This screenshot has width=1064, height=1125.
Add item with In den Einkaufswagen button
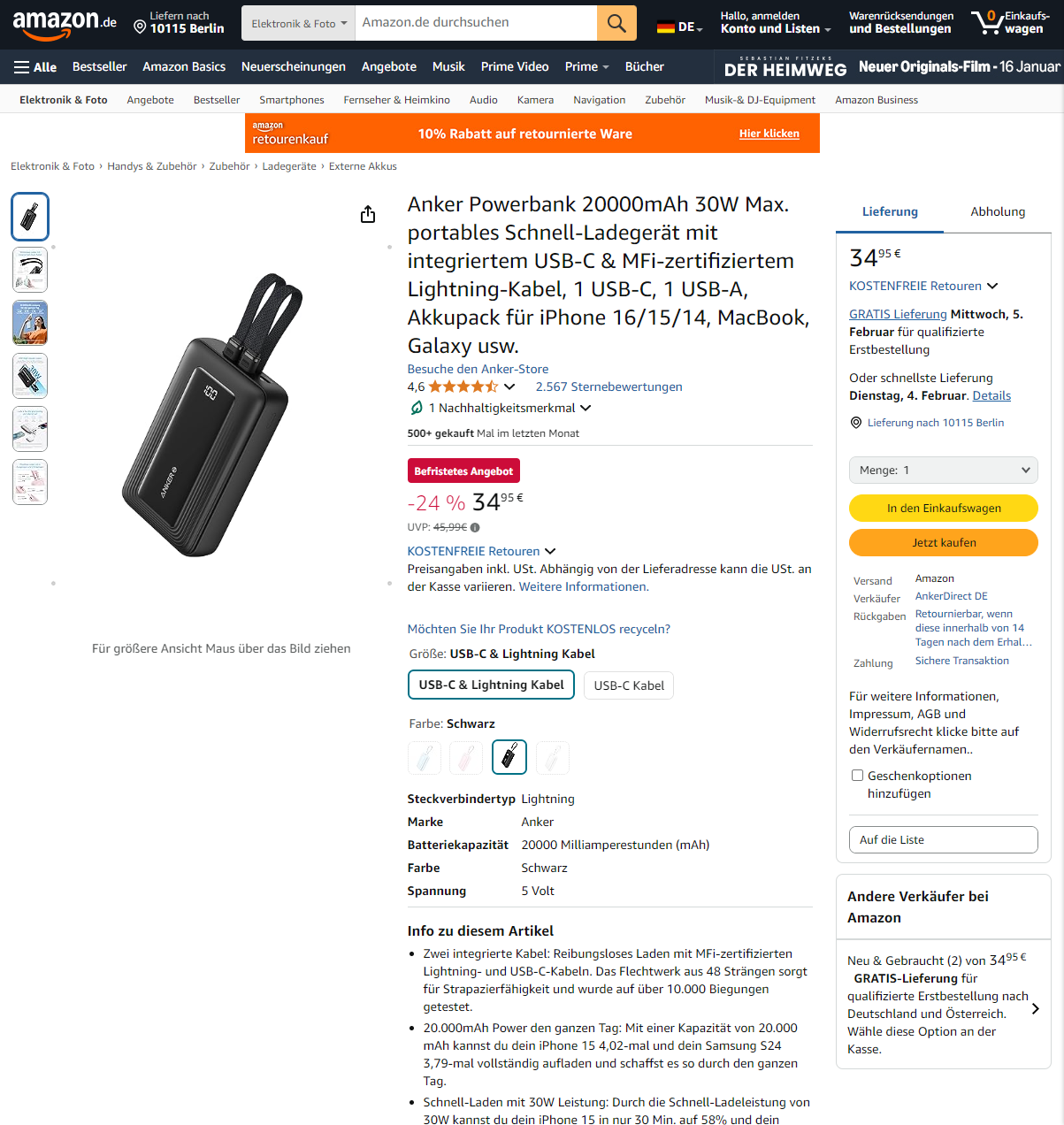(x=944, y=508)
